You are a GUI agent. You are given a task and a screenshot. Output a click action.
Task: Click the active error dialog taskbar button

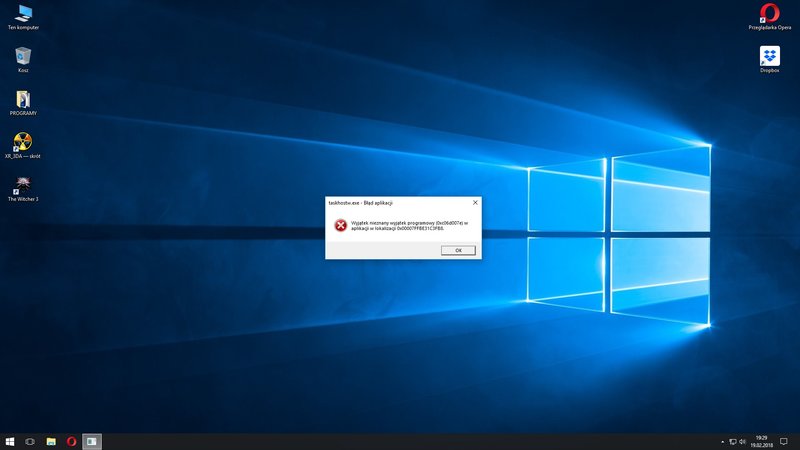tap(91, 441)
